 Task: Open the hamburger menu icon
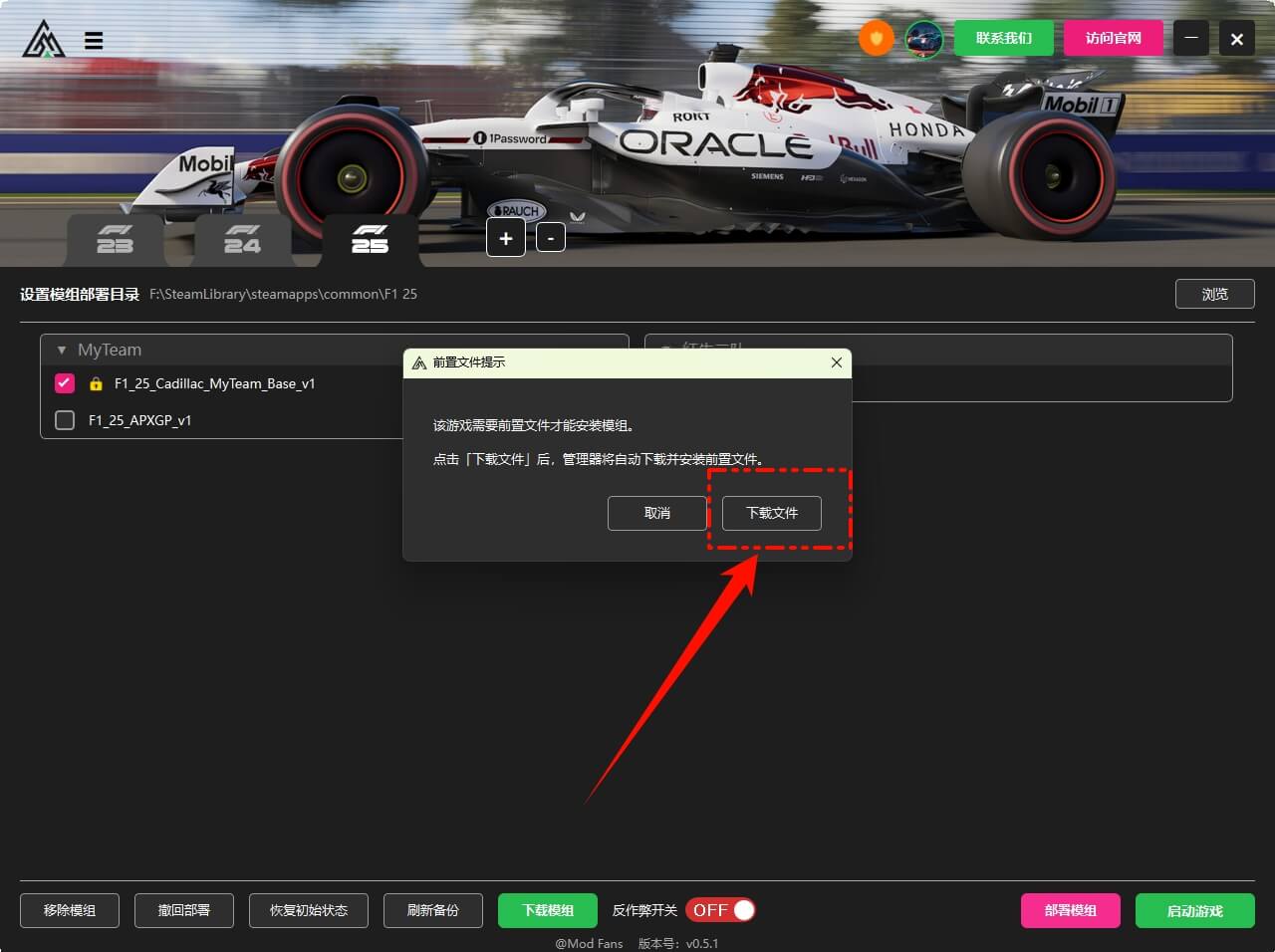tap(94, 41)
